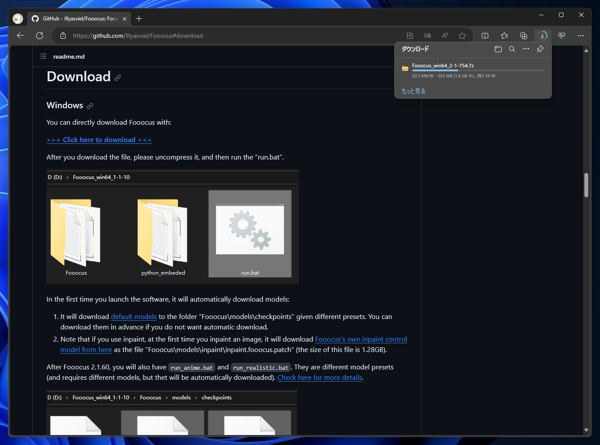This screenshot has height=445, width=600.
Task: Click the folder screenshot showing run.bat
Action: 173,227
